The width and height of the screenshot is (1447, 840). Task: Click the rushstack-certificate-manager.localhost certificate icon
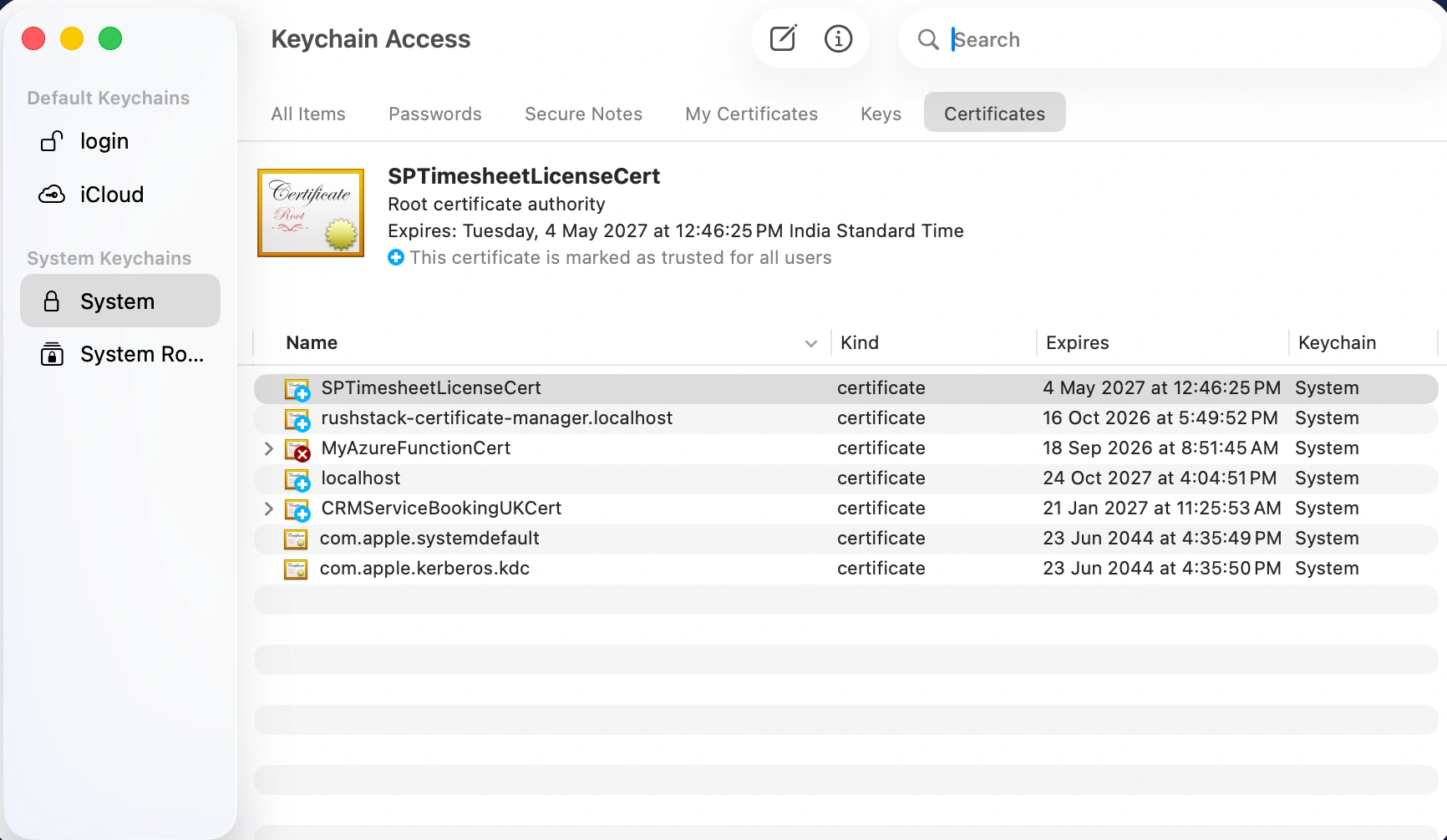pos(297,419)
